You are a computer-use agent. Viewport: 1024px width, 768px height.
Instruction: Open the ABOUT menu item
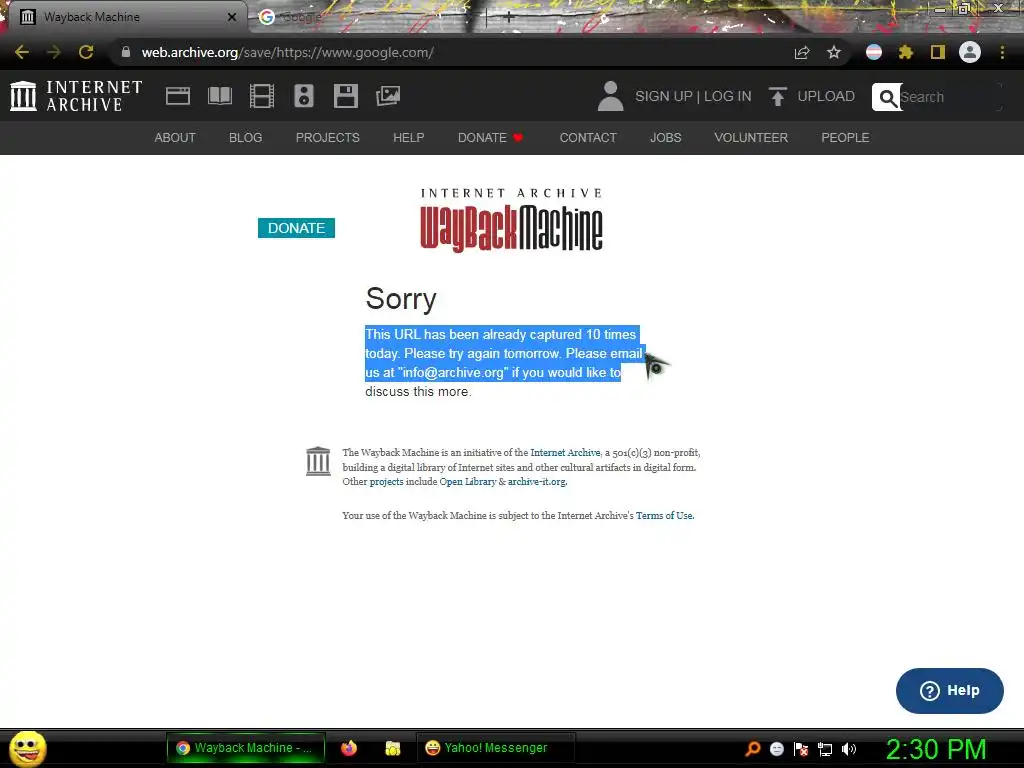(175, 138)
